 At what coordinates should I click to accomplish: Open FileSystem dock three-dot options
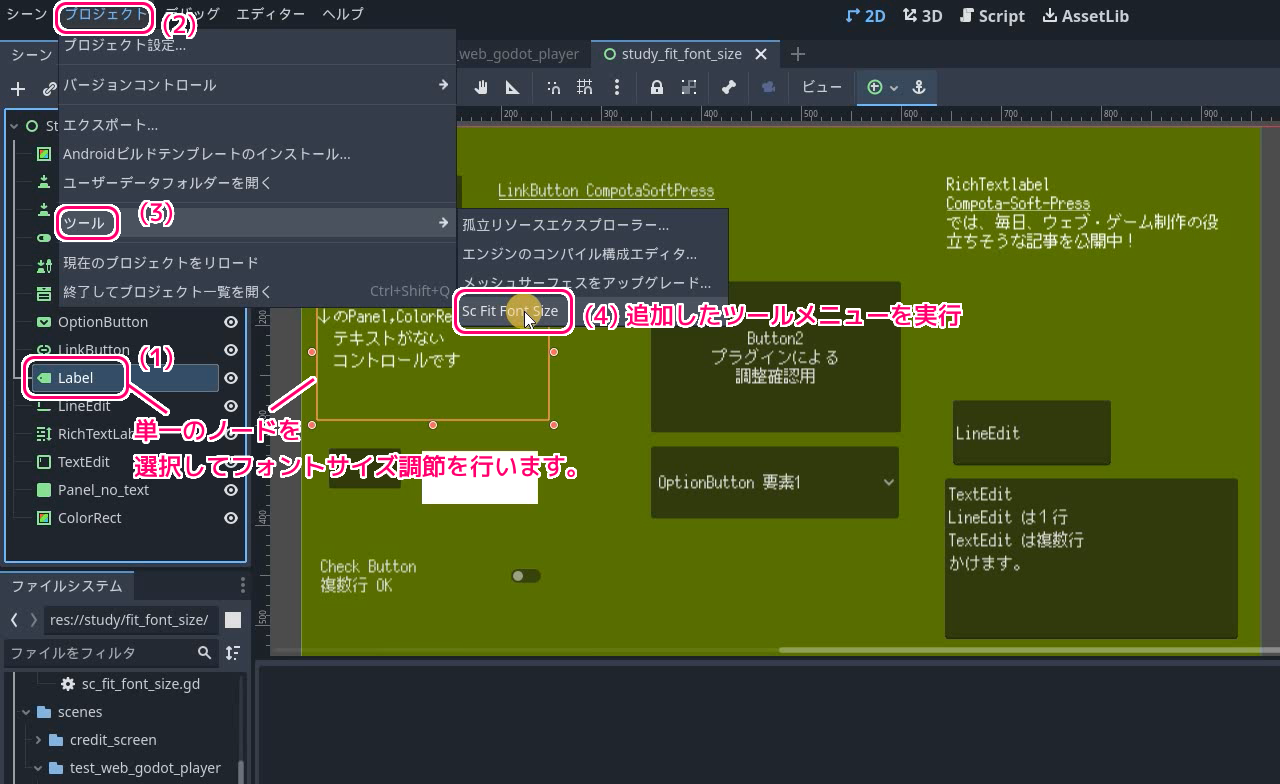click(x=242, y=585)
